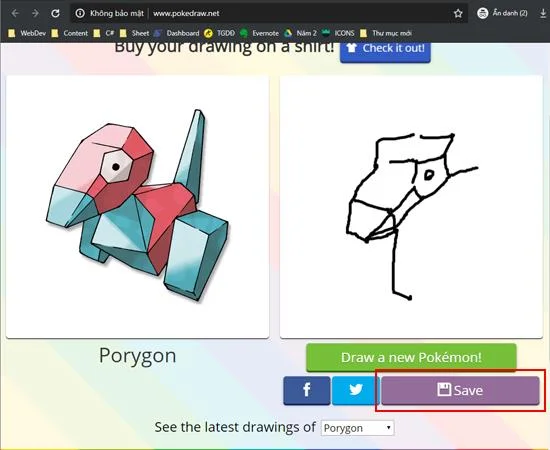Open the Thư mục mới bookmark folder
Screen dimensions: 550x450
[386, 33]
